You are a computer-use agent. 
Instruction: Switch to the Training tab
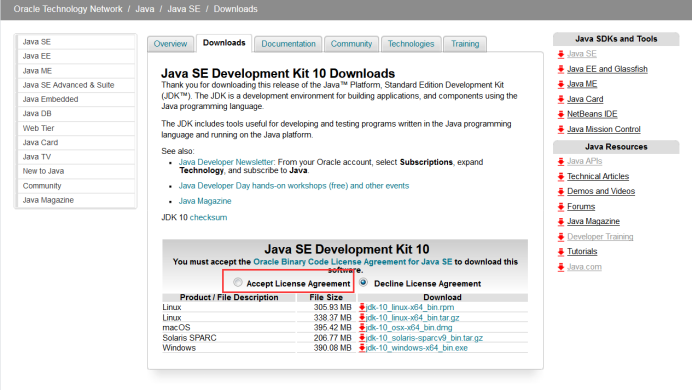[465, 44]
